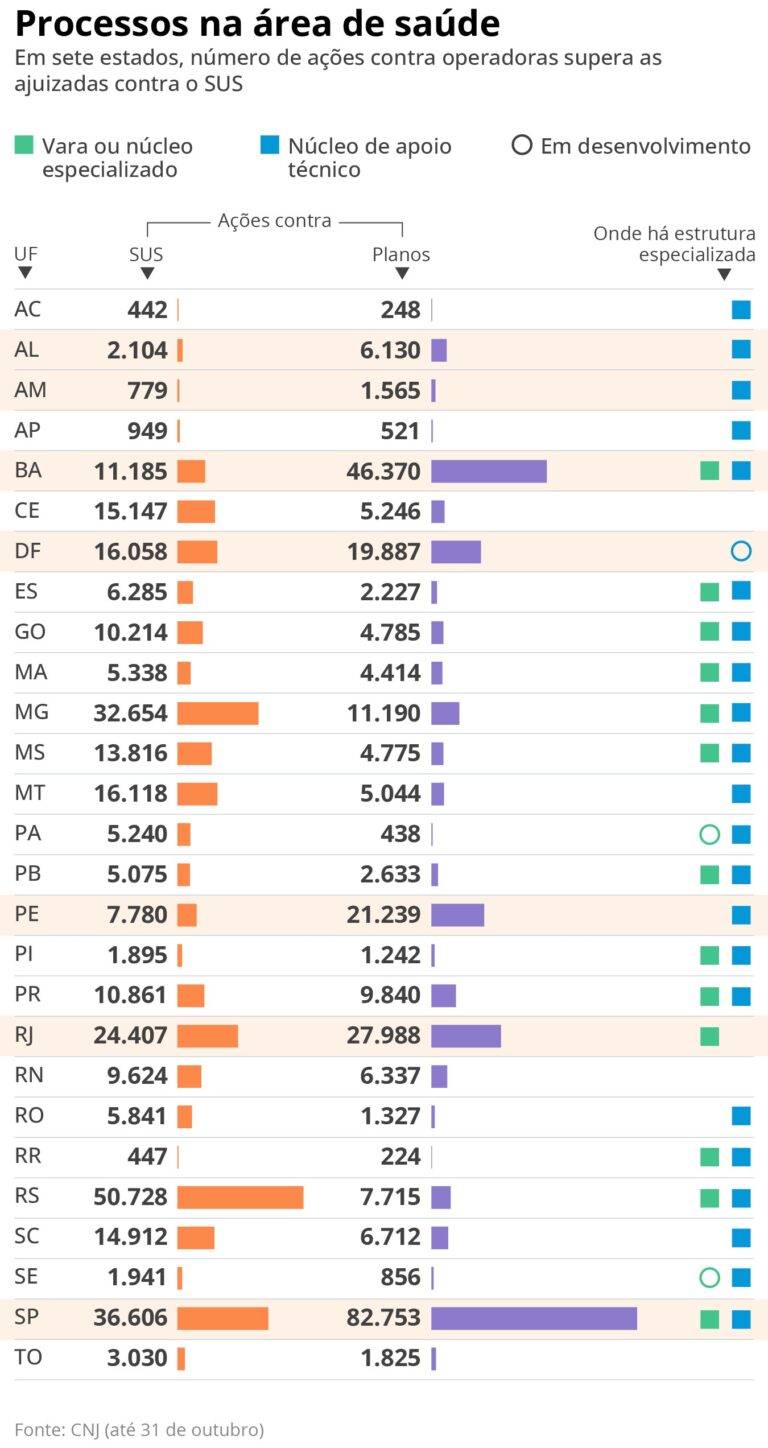Click the arrow under the SUS column header
Viewport: 768px width, 1448px height.
(147, 273)
